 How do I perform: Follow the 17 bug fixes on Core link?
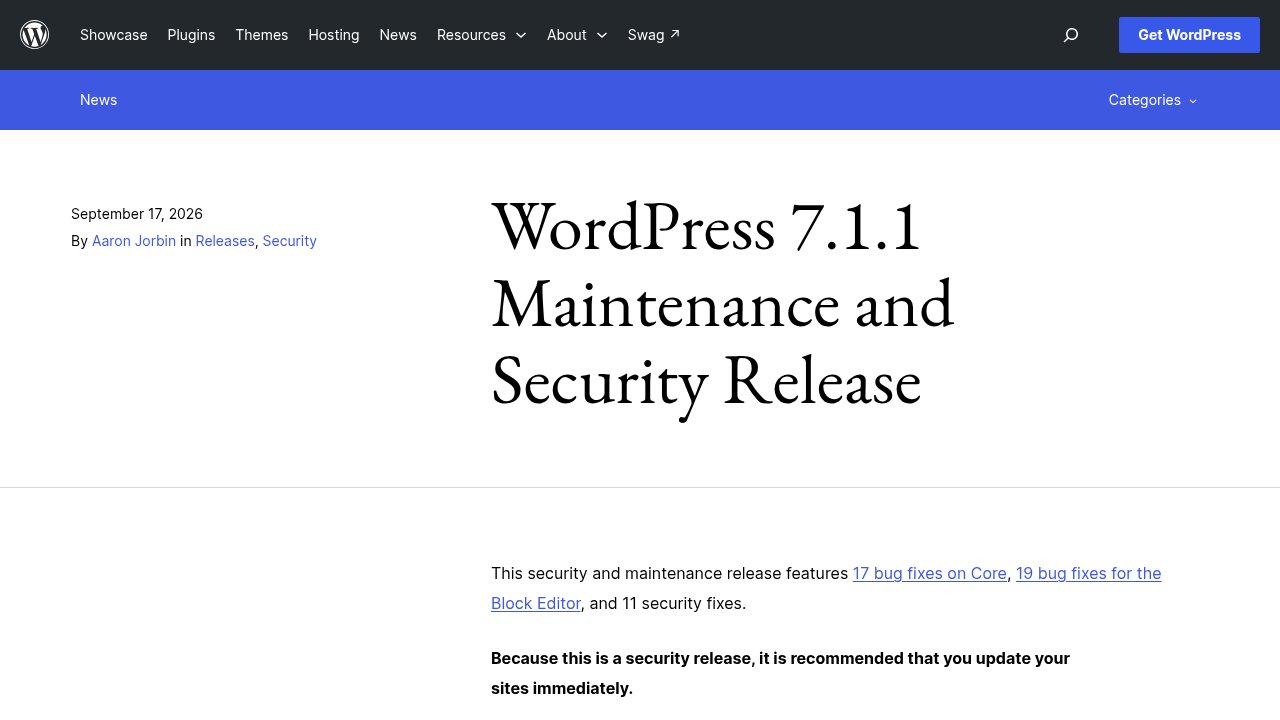[x=930, y=574]
